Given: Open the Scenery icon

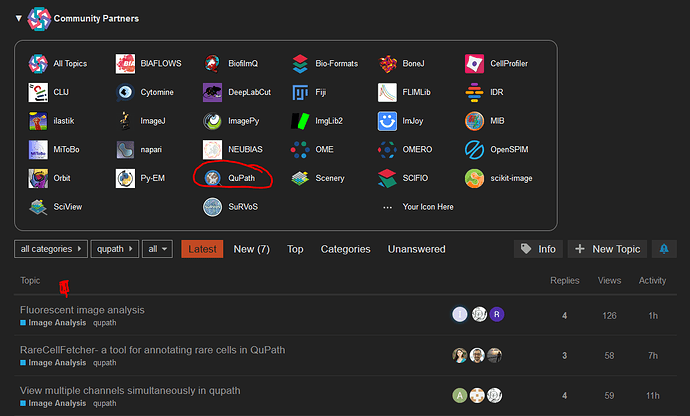Looking at the screenshot, I should click(x=300, y=178).
